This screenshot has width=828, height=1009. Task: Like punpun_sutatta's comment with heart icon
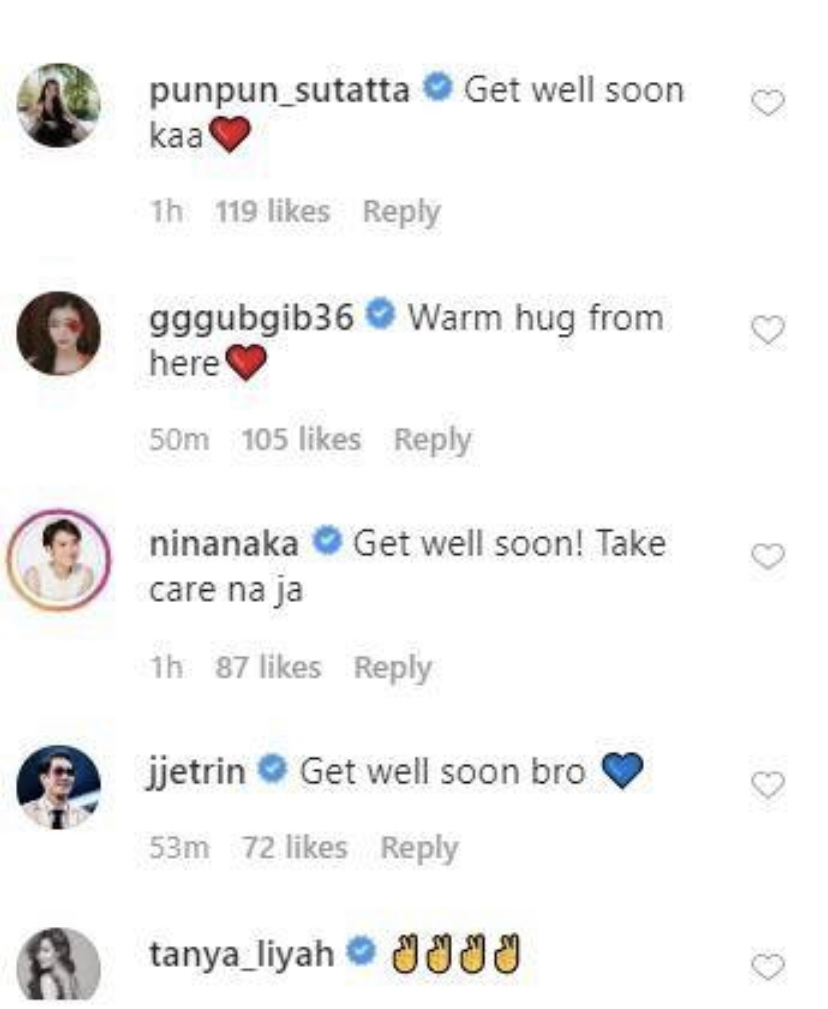click(768, 104)
